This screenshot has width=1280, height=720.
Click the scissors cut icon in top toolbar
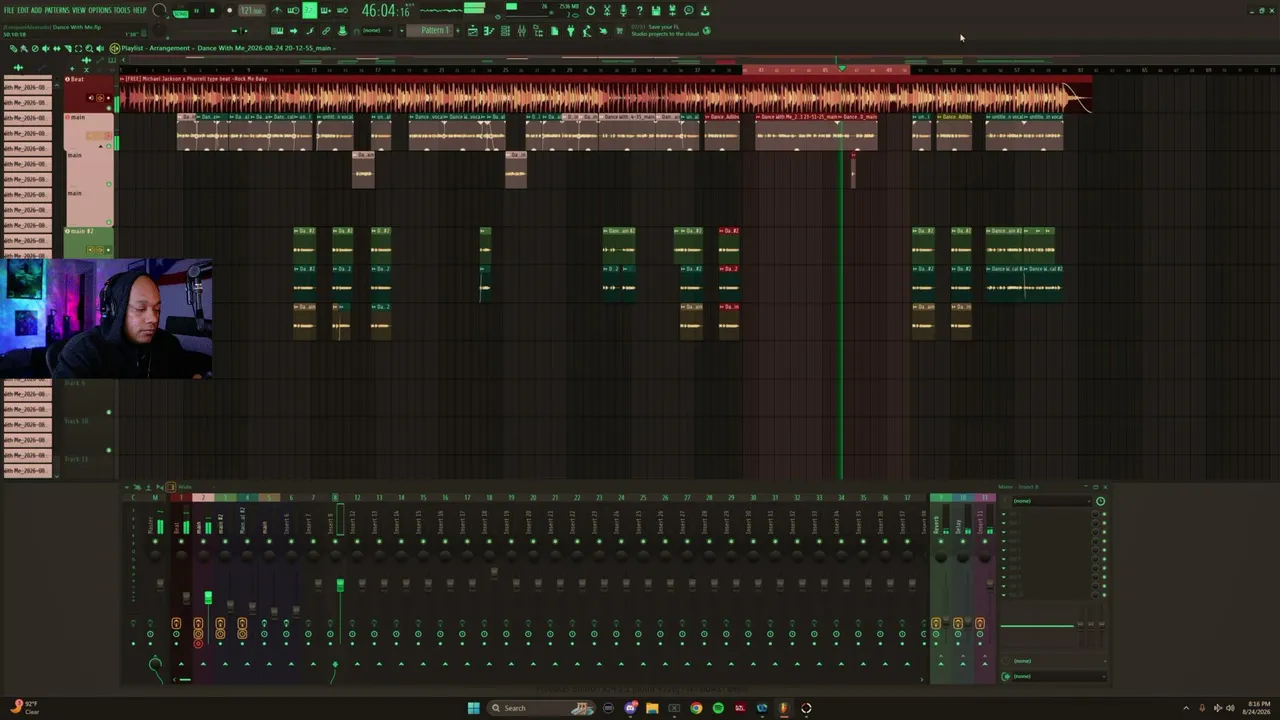pyautogui.click(x=607, y=10)
